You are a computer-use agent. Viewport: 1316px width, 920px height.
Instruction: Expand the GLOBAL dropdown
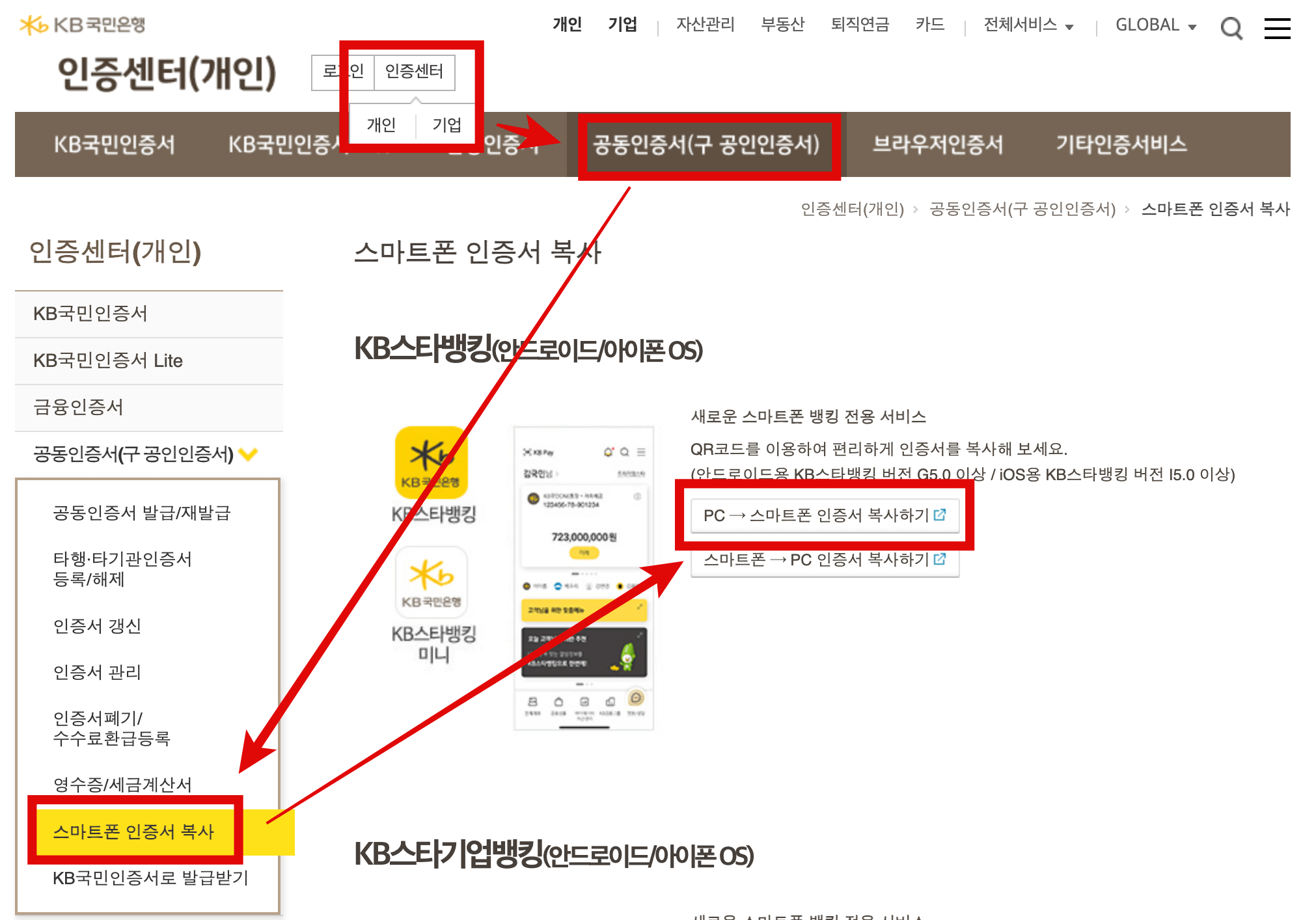[1156, 25]
